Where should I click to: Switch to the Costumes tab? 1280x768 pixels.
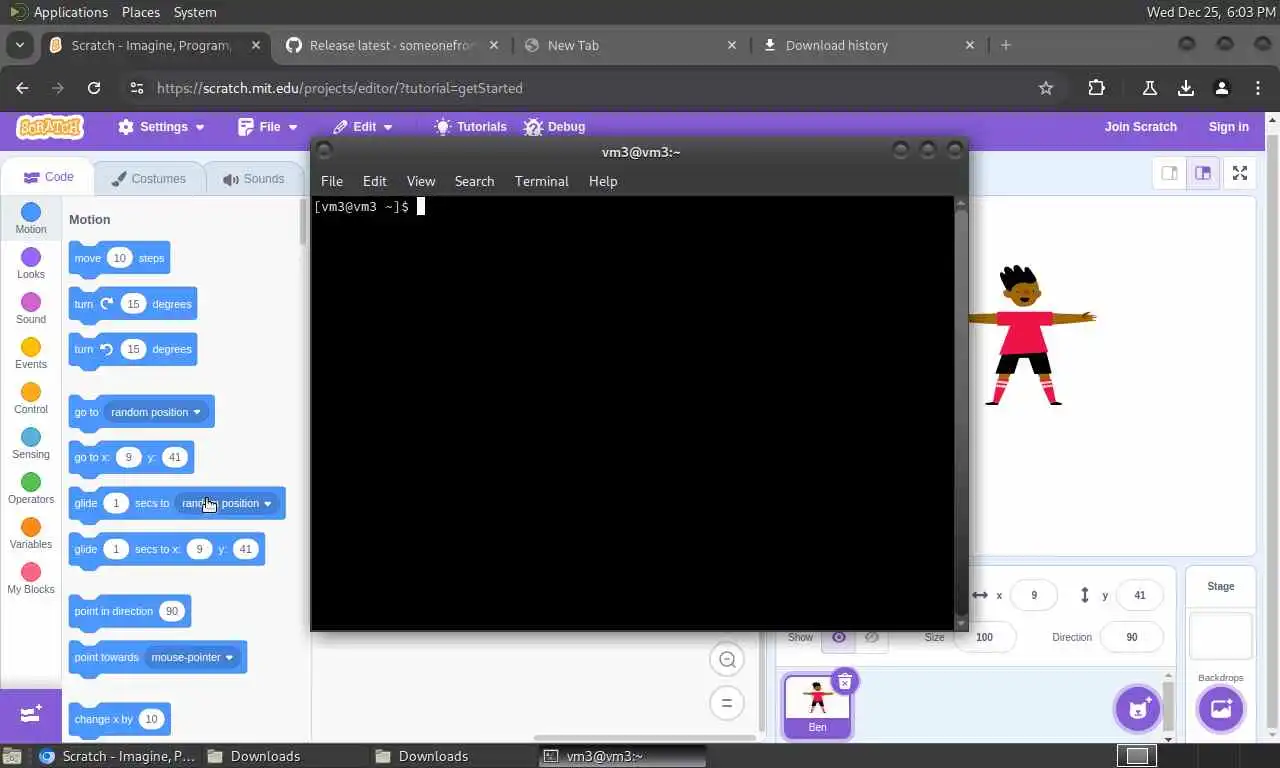pyautogui.click(x=148, y=179)
